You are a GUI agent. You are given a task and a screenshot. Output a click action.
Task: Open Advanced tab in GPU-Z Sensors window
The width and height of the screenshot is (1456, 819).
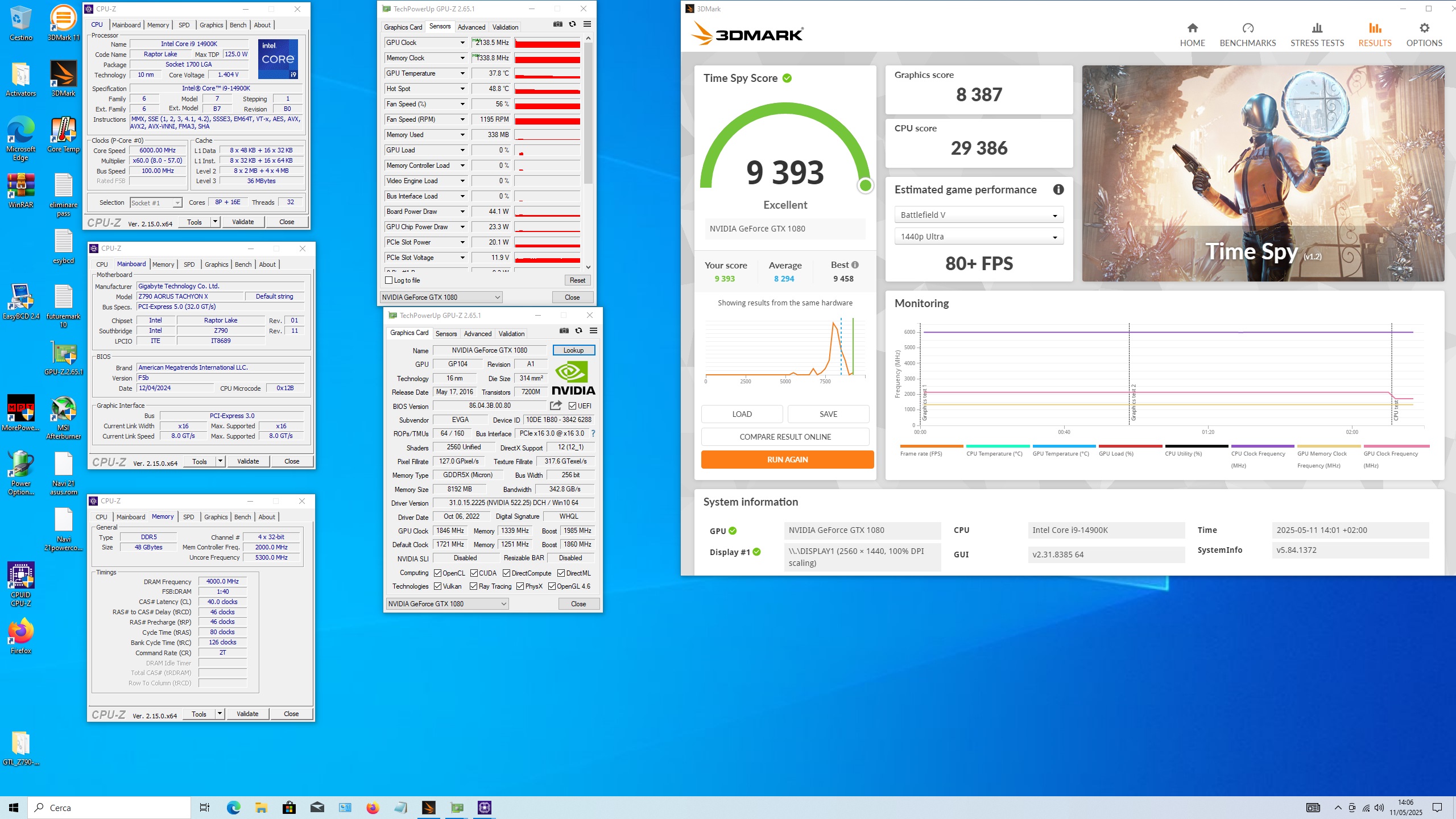(471, 27)
